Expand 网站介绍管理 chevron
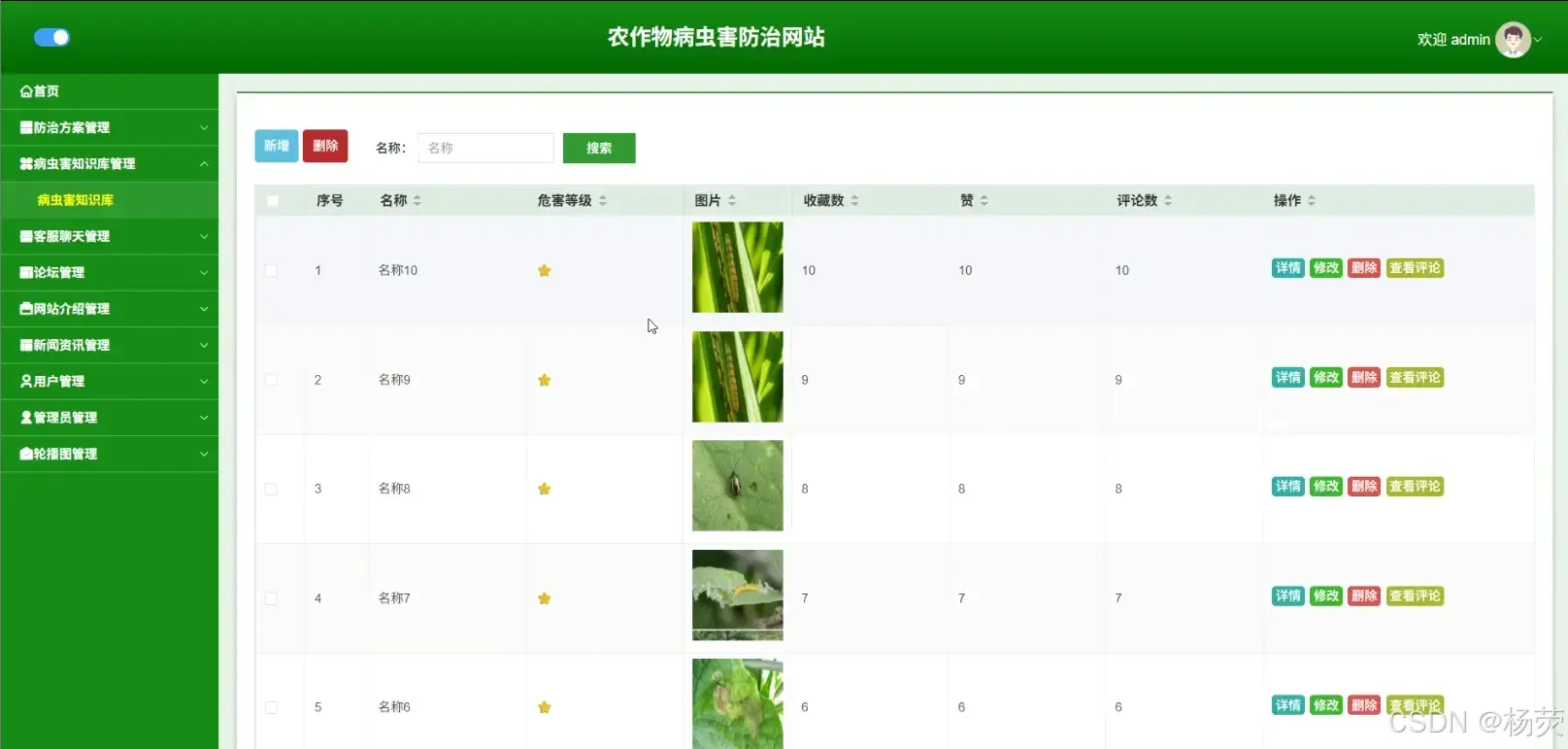Image resolution: width=1568 pixels, height=749 pixels. click(x=204, y=309)
